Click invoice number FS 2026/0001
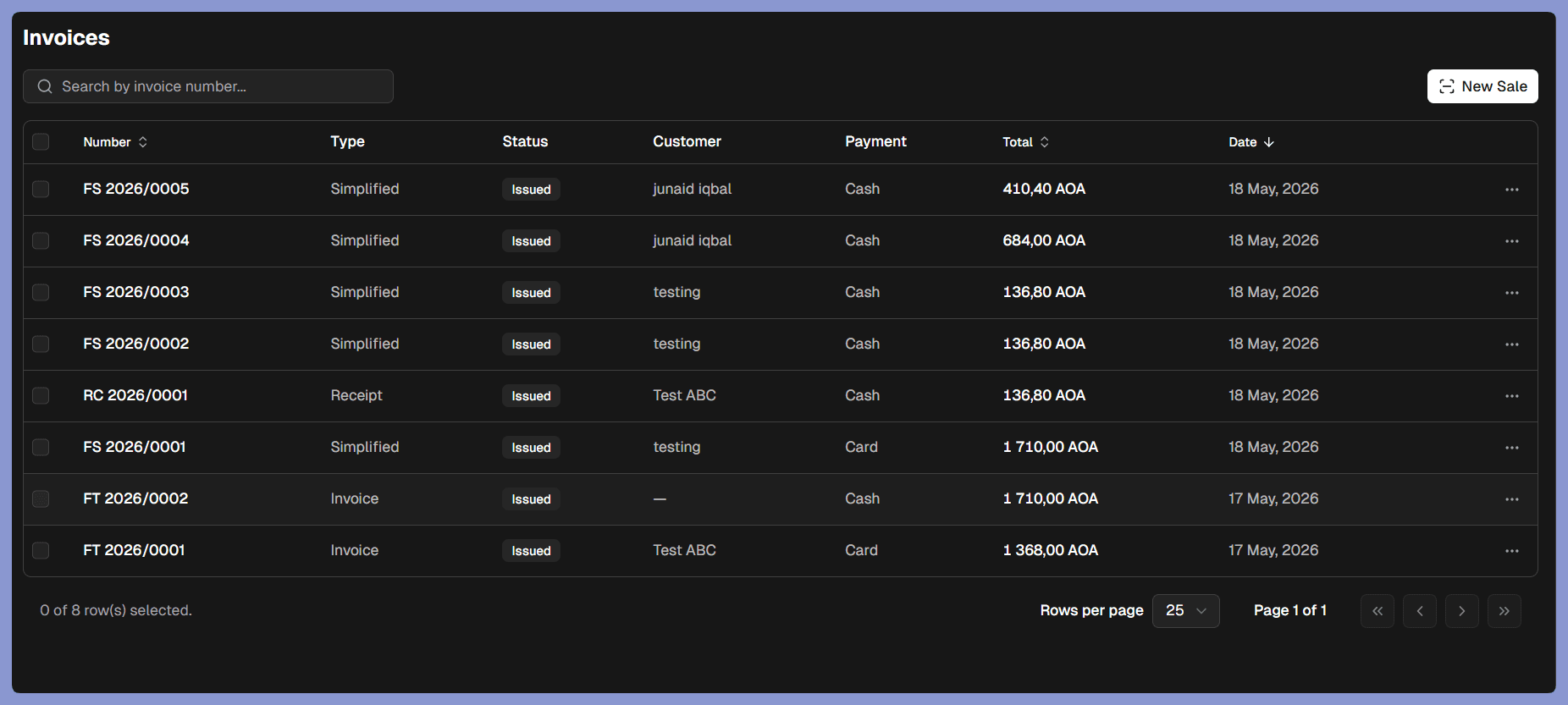The width and height of the screenshot is (1568, 705). (135, 447)
